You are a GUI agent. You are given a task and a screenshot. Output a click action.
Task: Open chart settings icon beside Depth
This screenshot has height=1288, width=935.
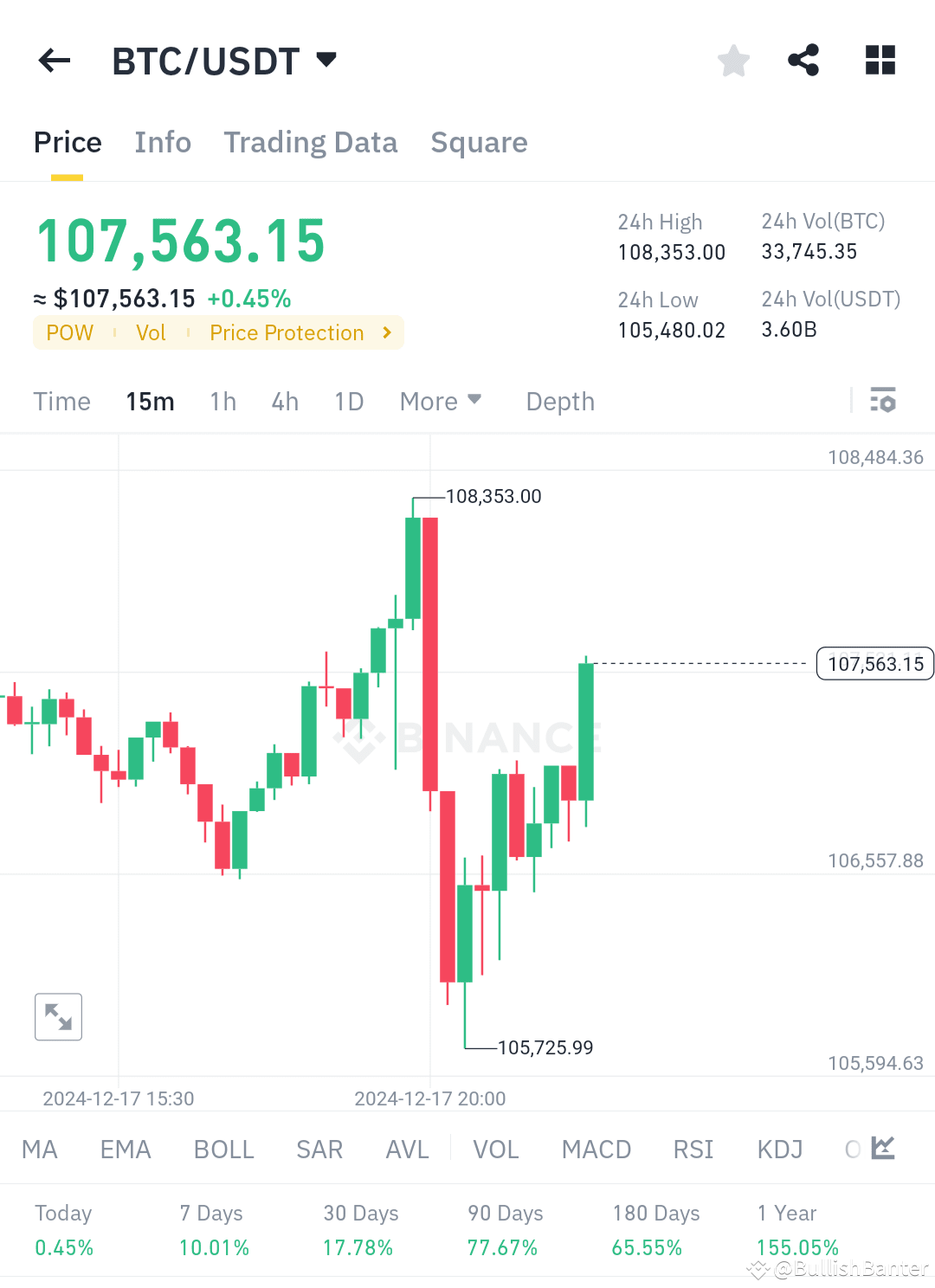coord(884,401)
